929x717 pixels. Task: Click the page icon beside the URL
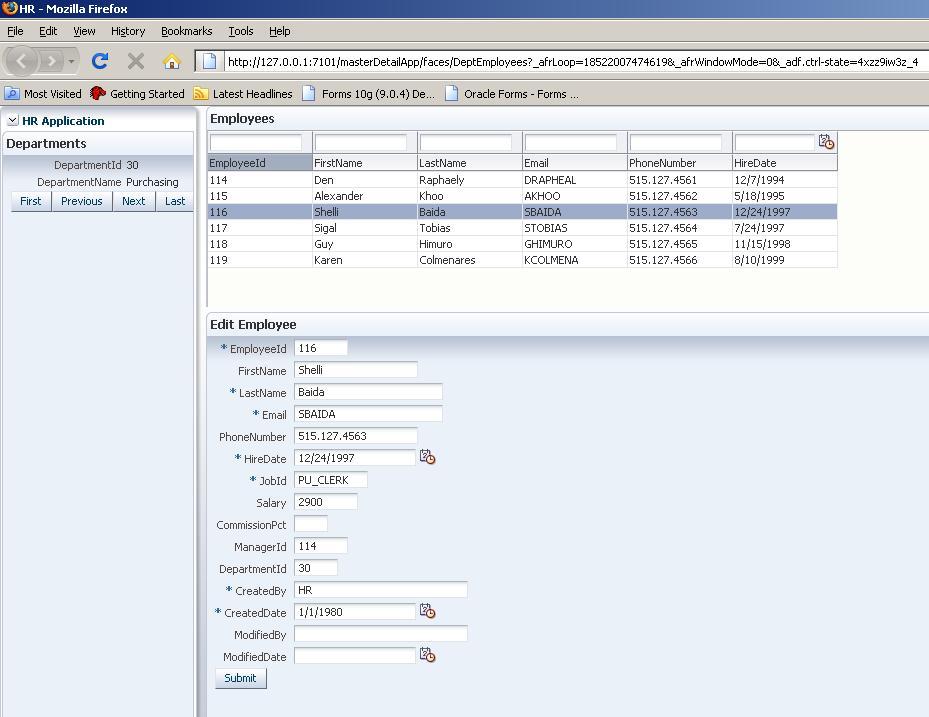coord(209,61)
